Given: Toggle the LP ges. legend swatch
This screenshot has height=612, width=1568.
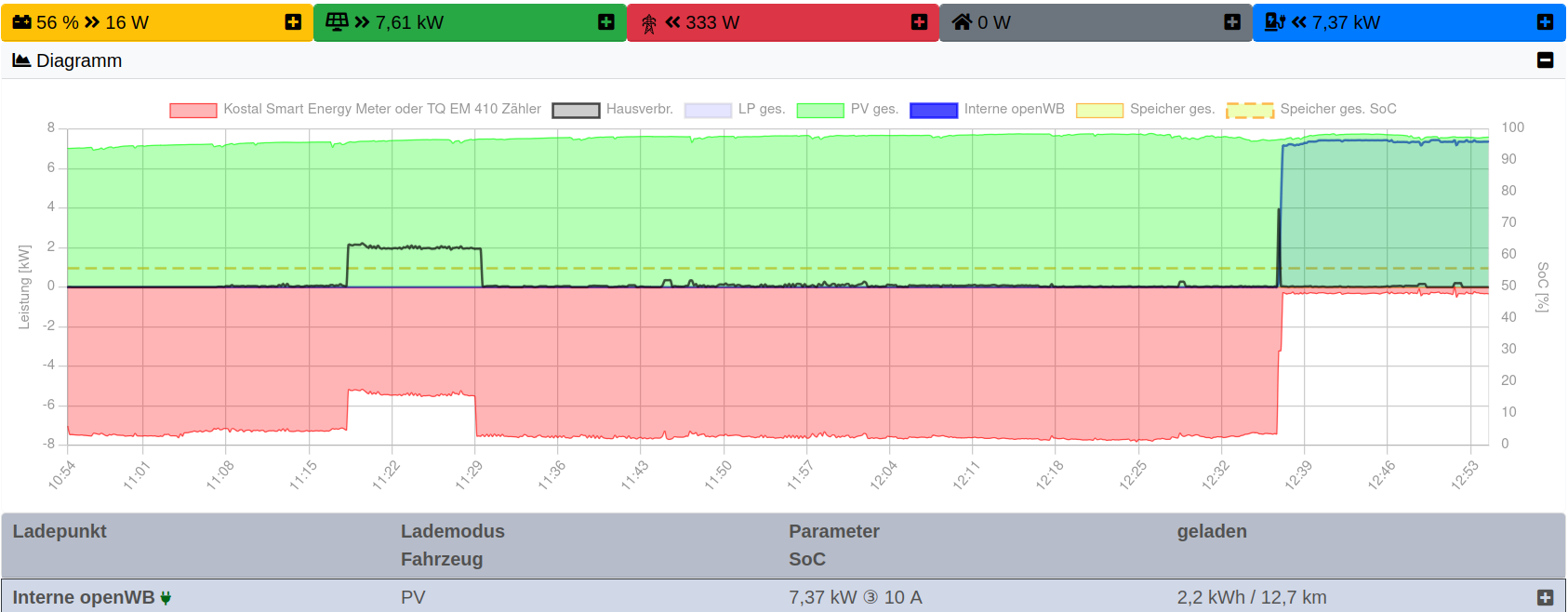Looking at the screenshot, I should coord(708,110).
